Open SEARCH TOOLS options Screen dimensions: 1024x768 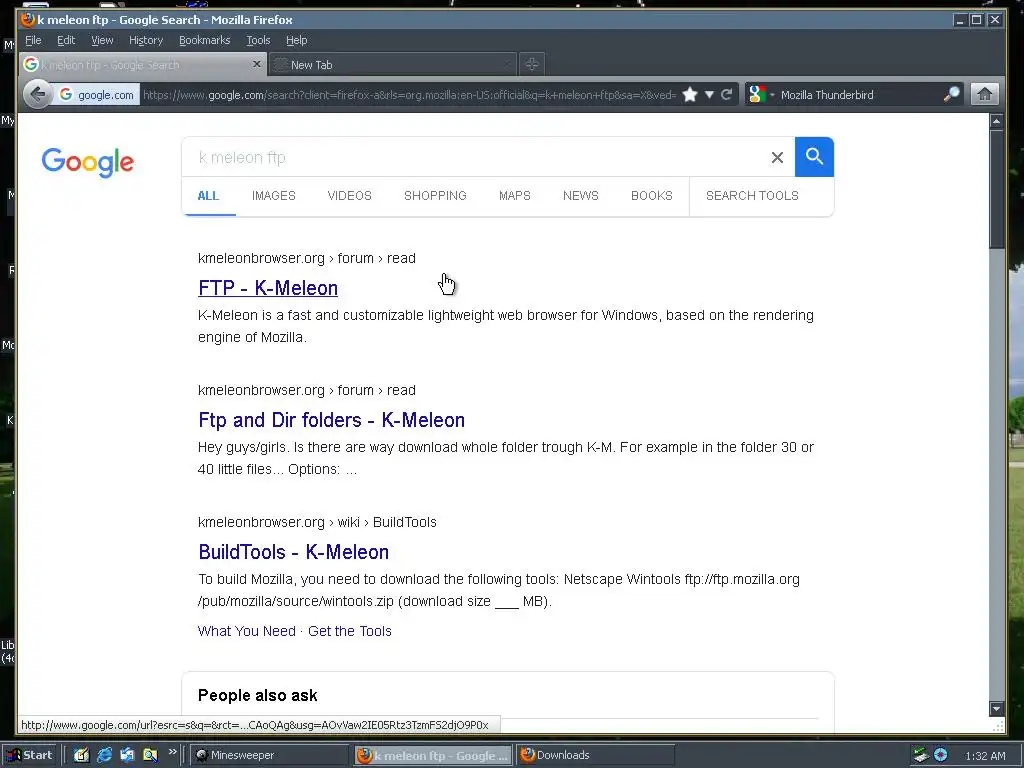[752, 195]
